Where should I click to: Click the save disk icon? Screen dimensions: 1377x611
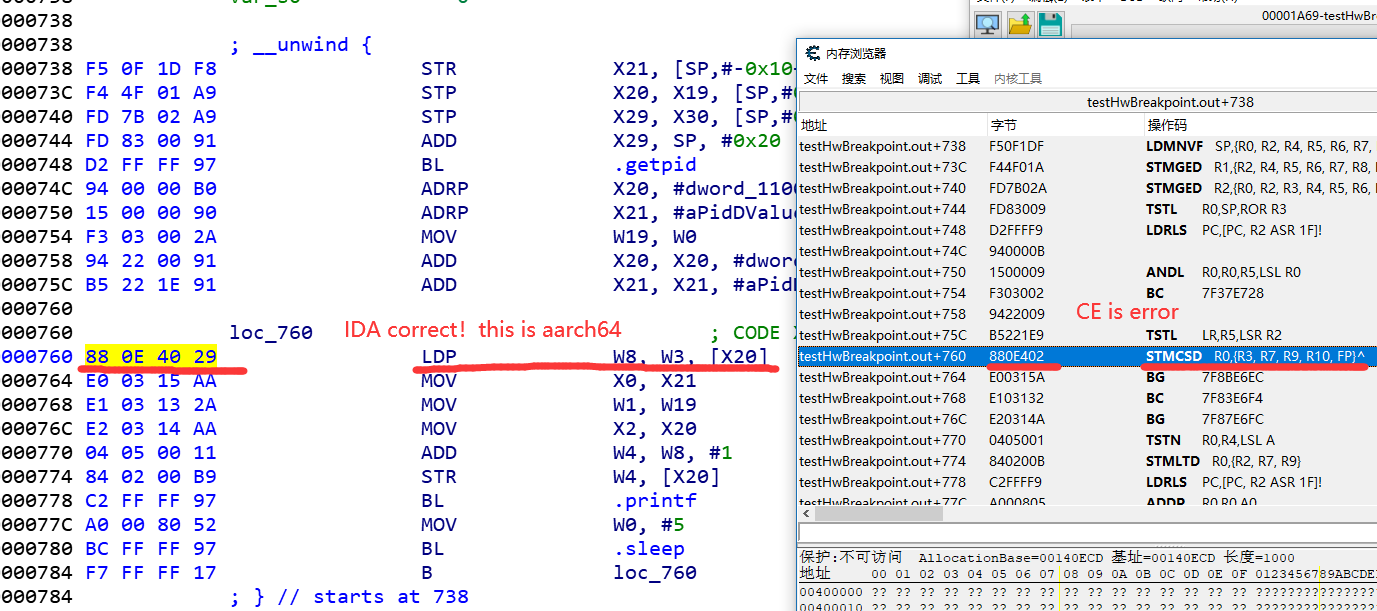1049,25
